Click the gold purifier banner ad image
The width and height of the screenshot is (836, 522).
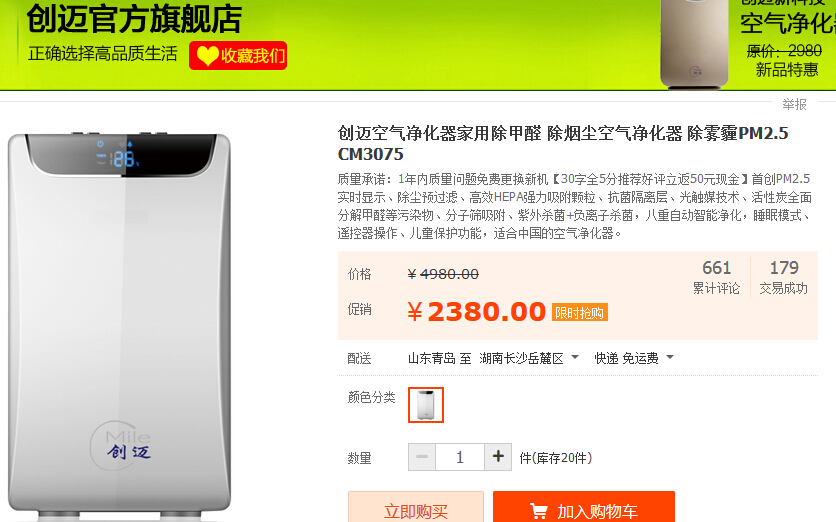click(694, 43)
